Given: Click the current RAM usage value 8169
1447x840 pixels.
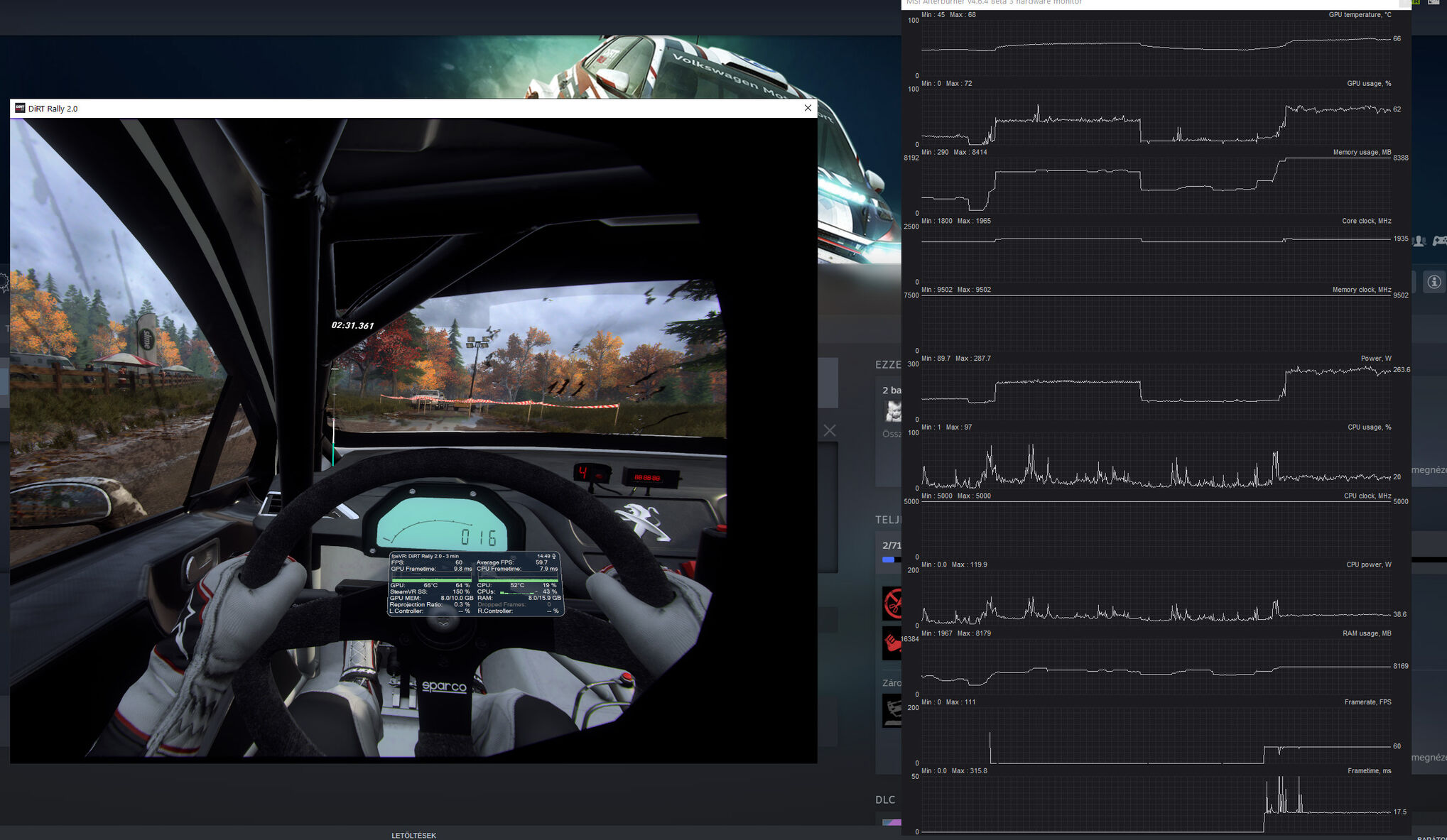Looking at the screenshot, I should (x=1401, y=666).
